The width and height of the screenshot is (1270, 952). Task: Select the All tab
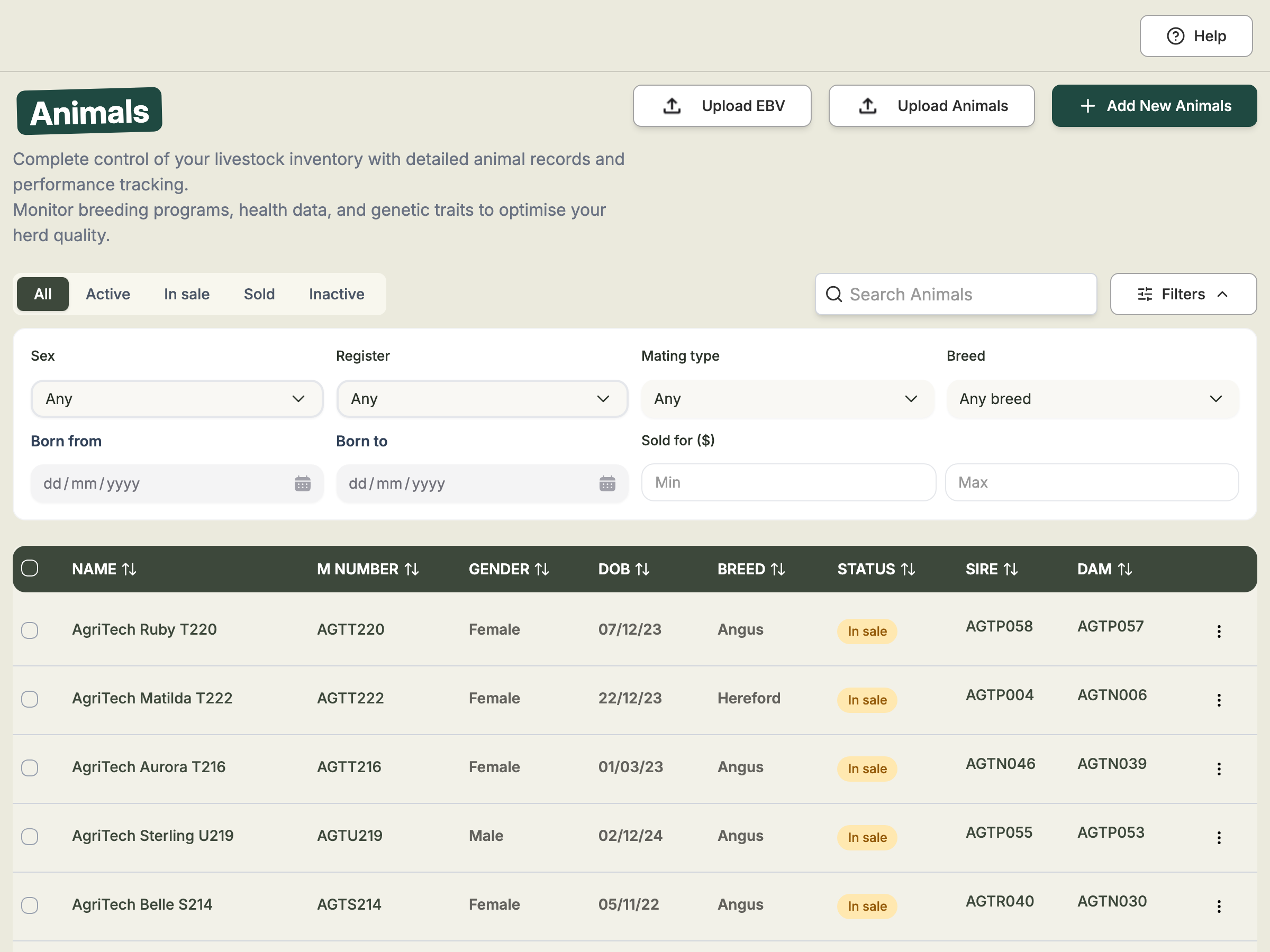43,294
